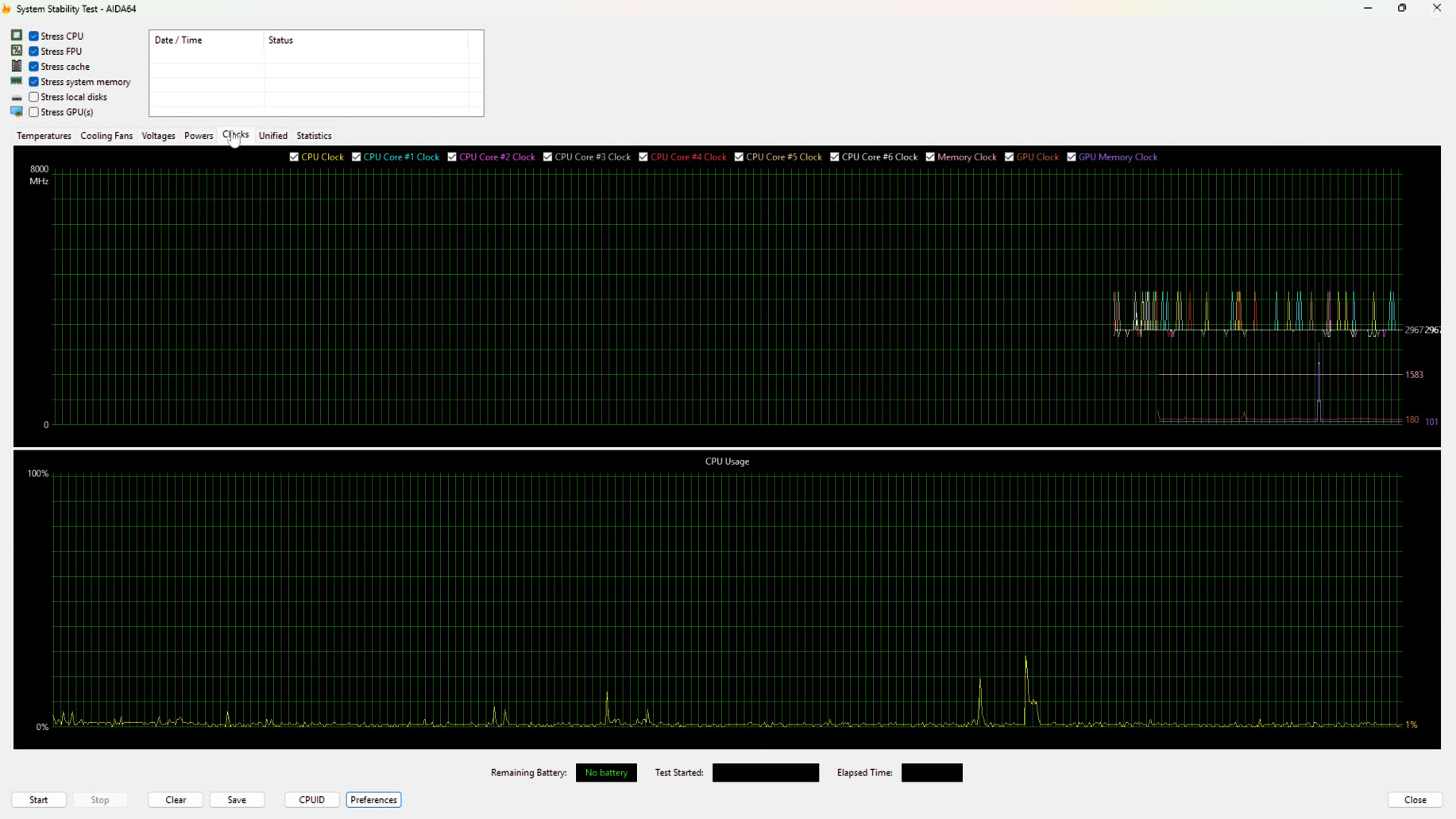Image resolution: width=1456 pixels, height=819 pixels.
Task: Click the Status column header
Action: pyautogui.click(x=365, y=41)
